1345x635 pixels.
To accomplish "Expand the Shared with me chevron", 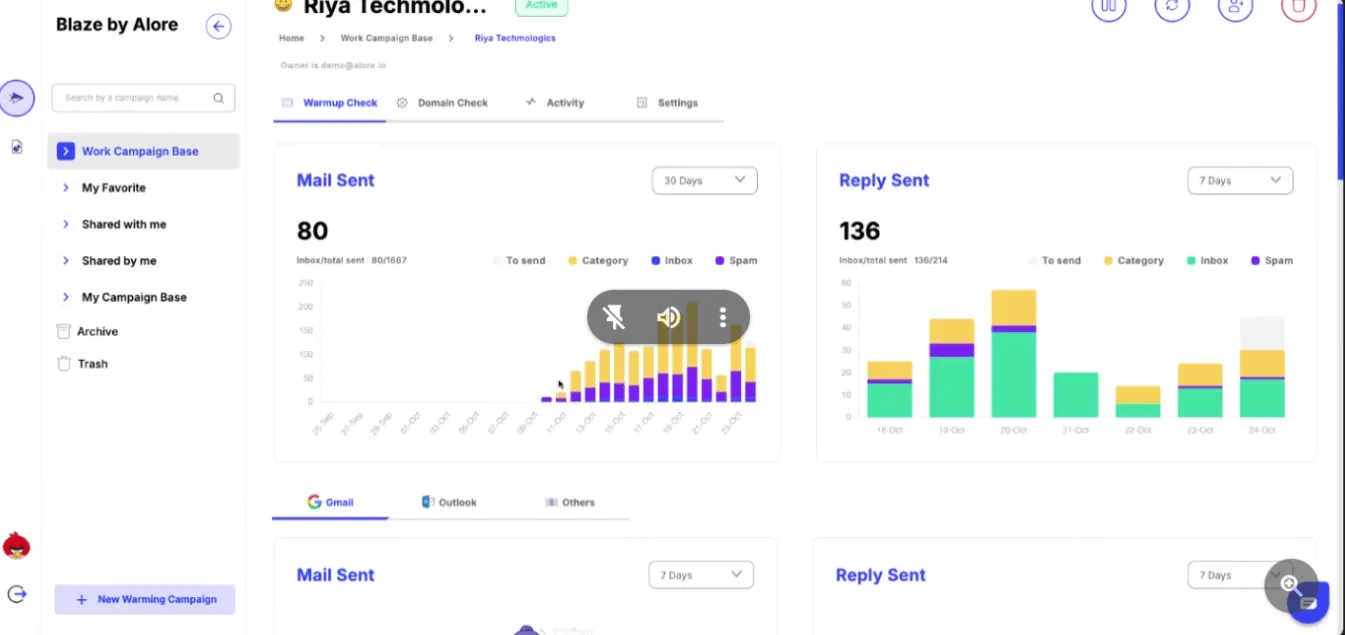I will pyautogui.click(x=65, y=224).
